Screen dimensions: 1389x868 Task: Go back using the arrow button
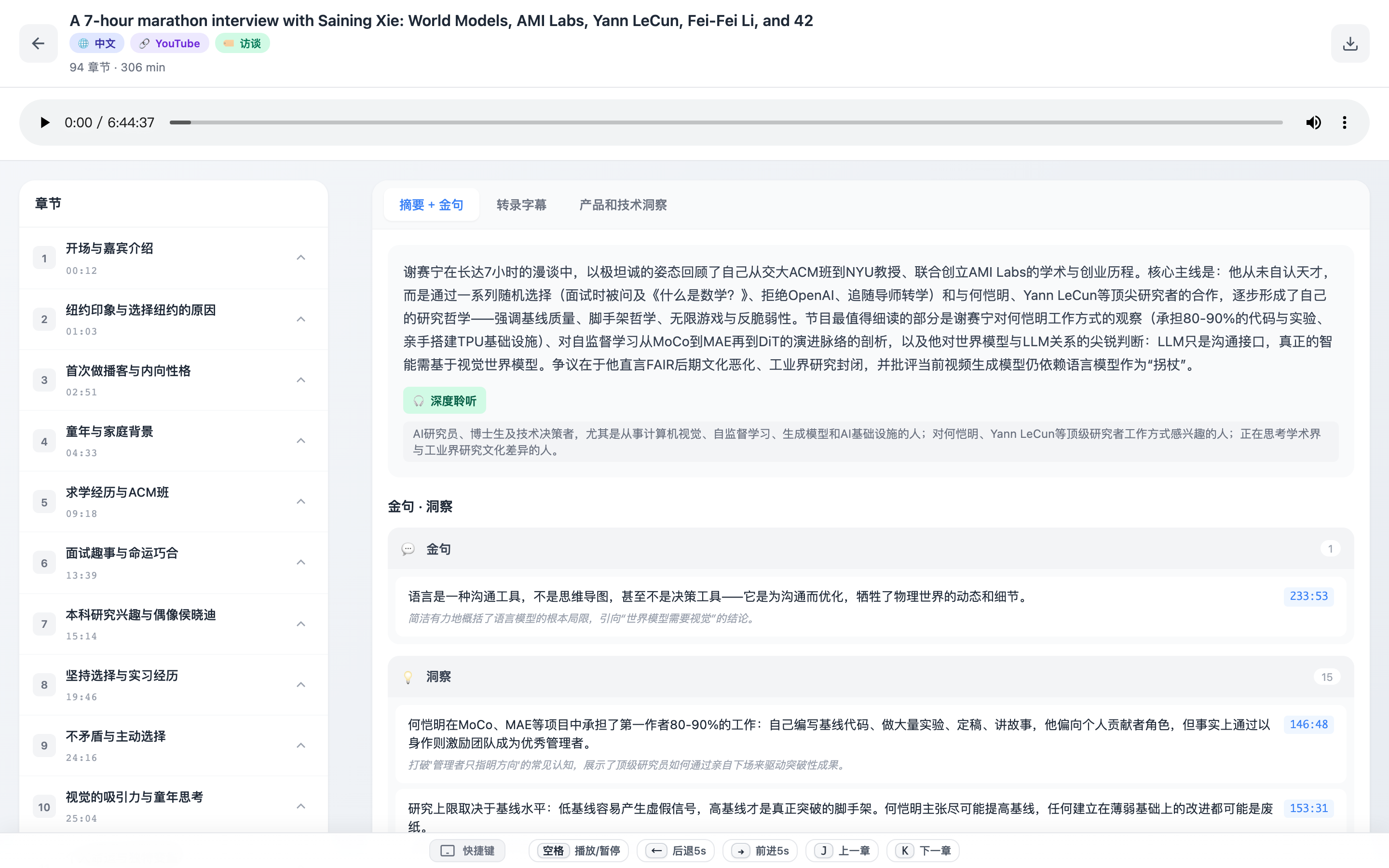point(39,43)
